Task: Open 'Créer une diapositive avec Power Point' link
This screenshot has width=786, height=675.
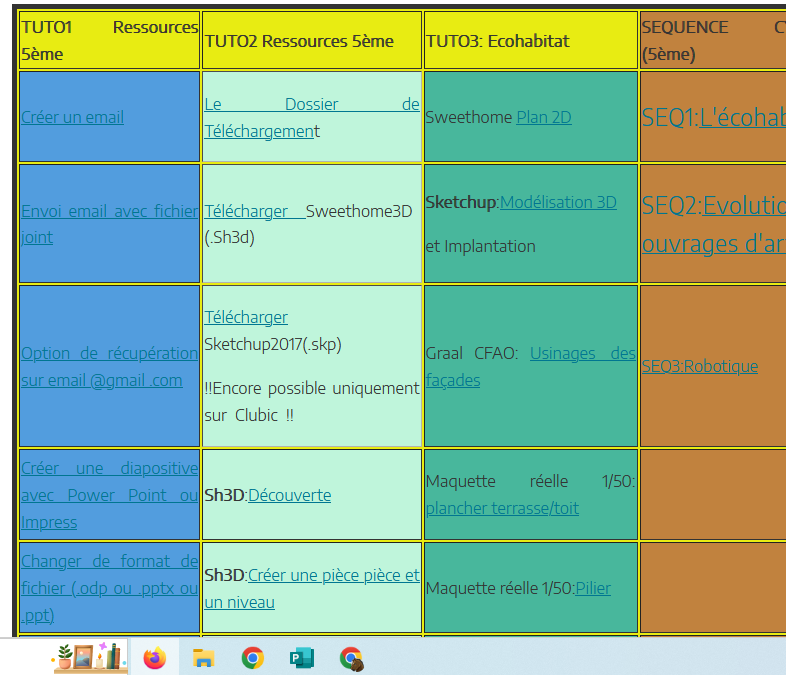Action: click(x=109, y=495)
